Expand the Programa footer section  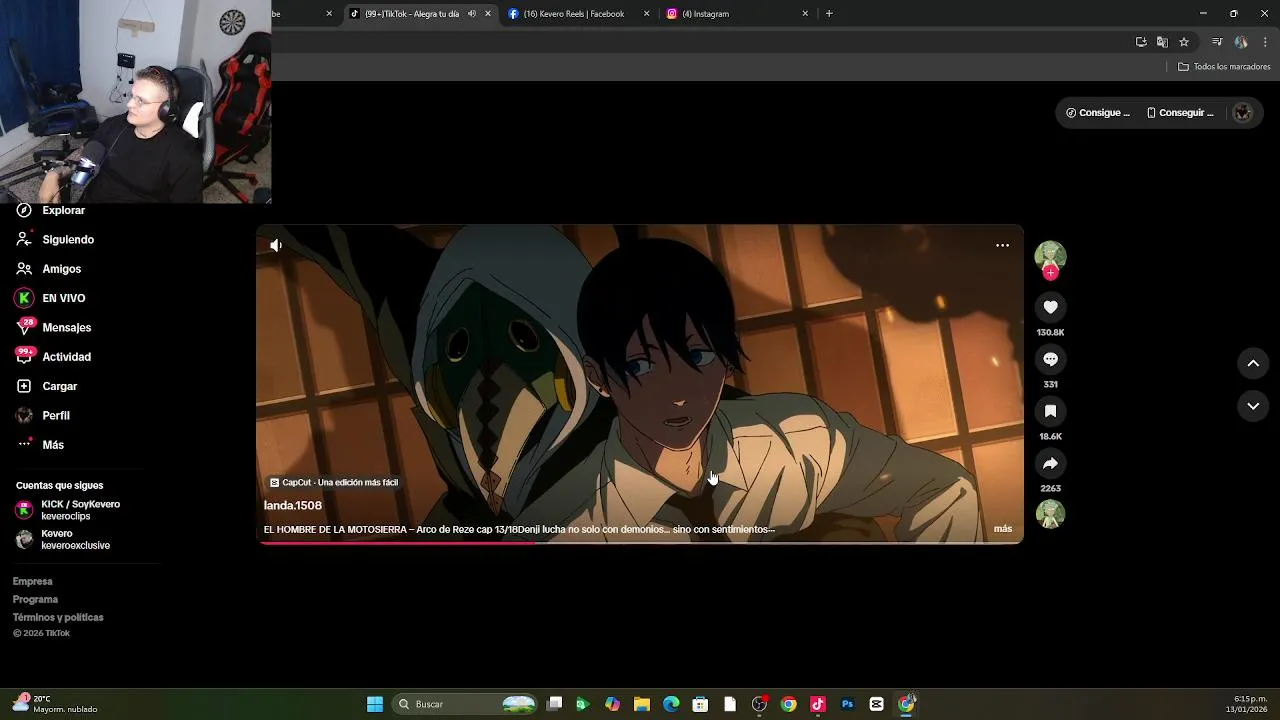coord(35,599)
